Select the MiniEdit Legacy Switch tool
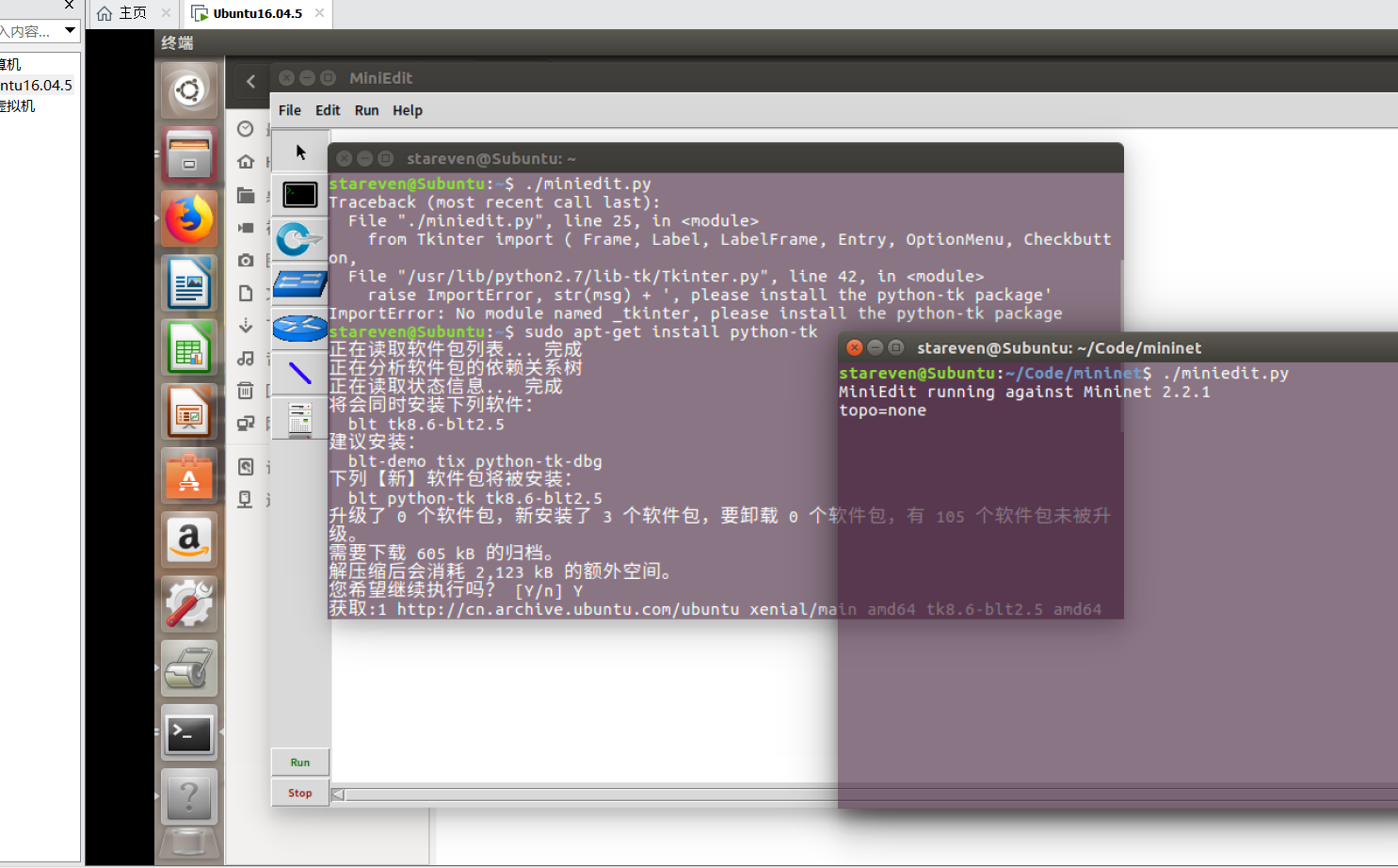This screenshot has height=868, width=1398. point(300,283)
